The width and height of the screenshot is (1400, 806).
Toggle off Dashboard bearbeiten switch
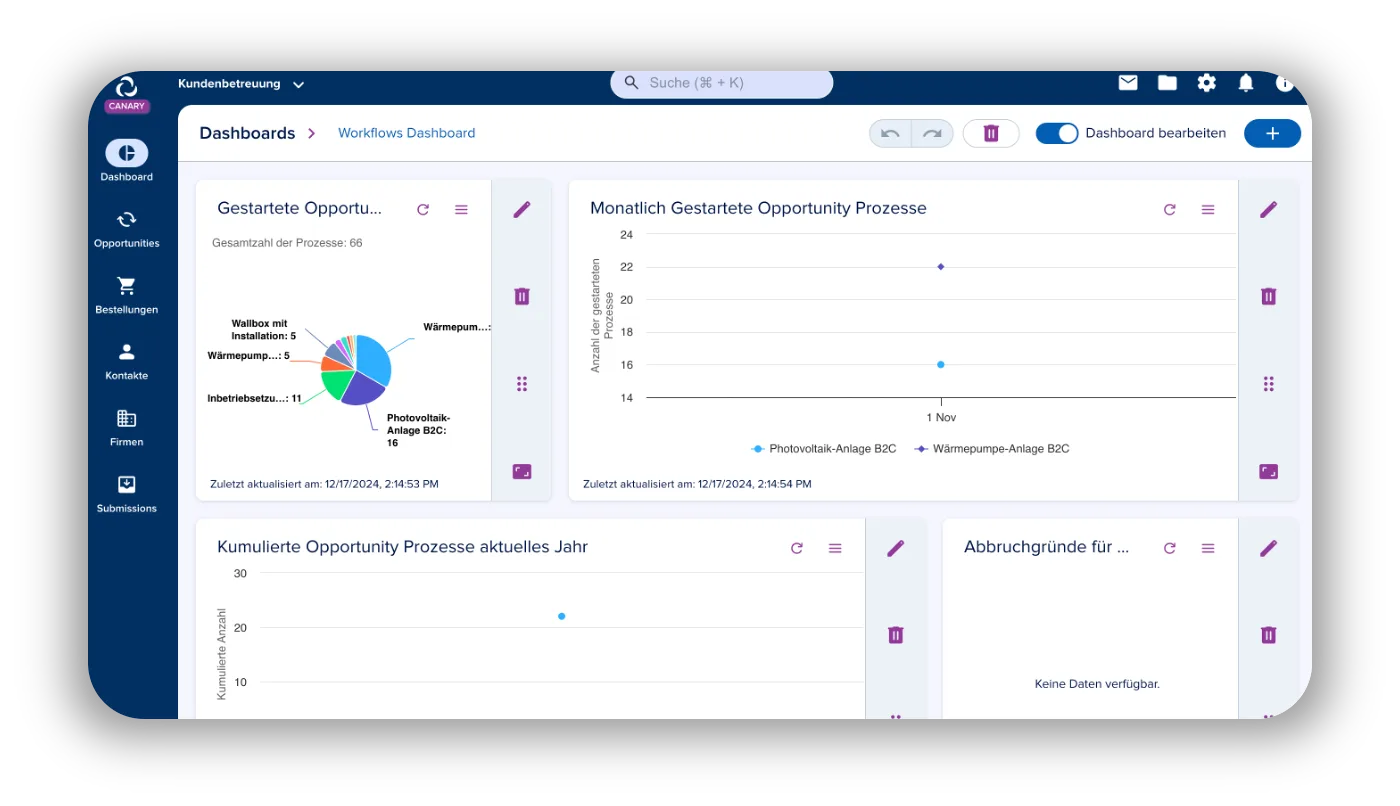click(1057, 133)
